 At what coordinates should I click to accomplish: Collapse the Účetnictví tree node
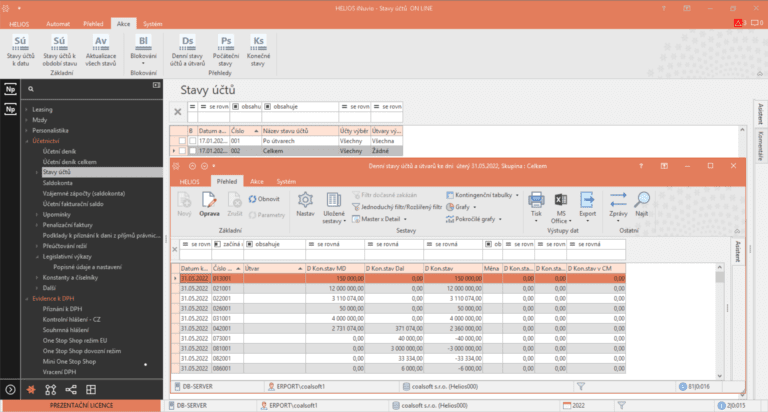tap(26, 141)
